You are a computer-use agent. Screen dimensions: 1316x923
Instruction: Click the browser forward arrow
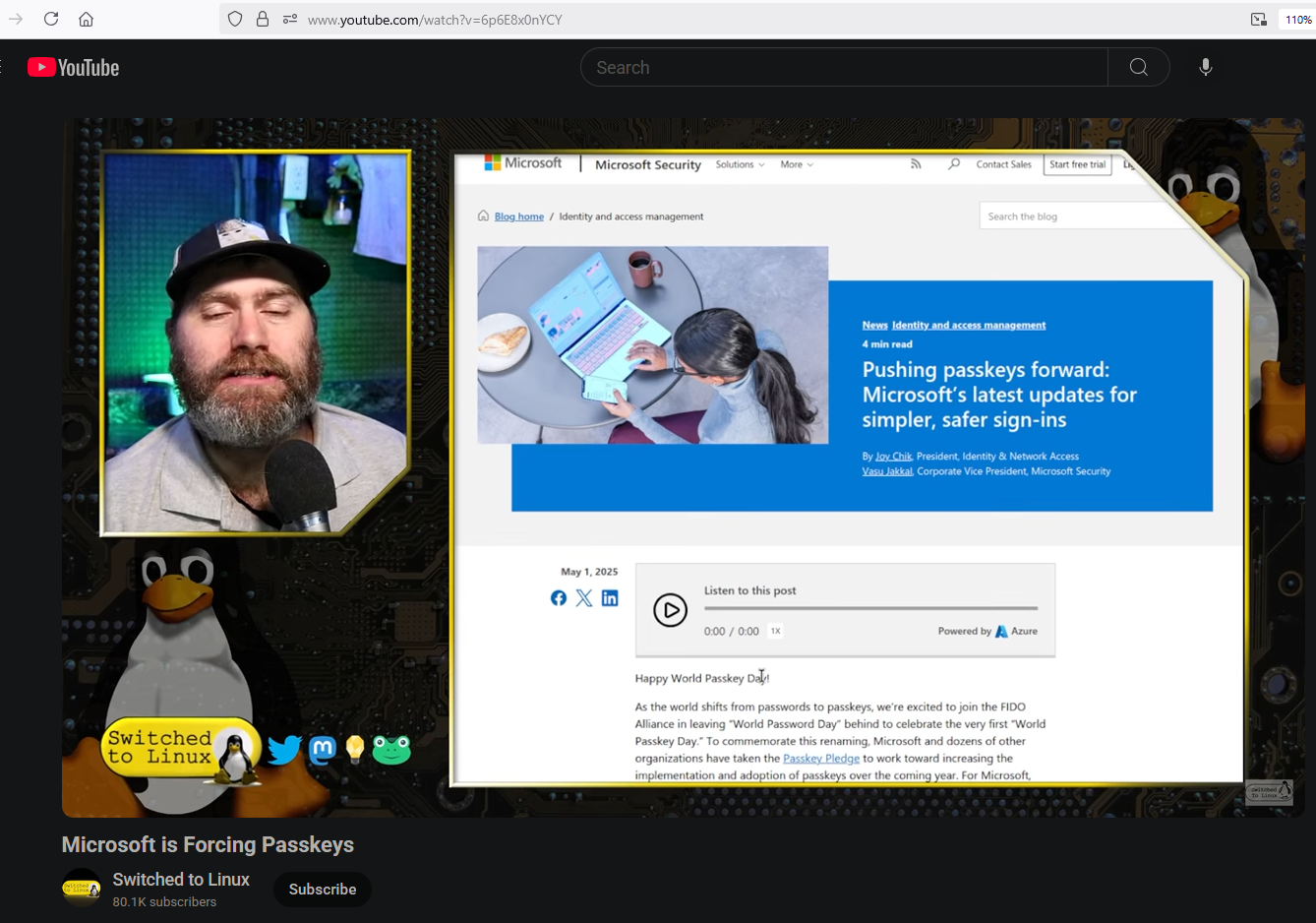pyautogui.click(x=16, y=19)
